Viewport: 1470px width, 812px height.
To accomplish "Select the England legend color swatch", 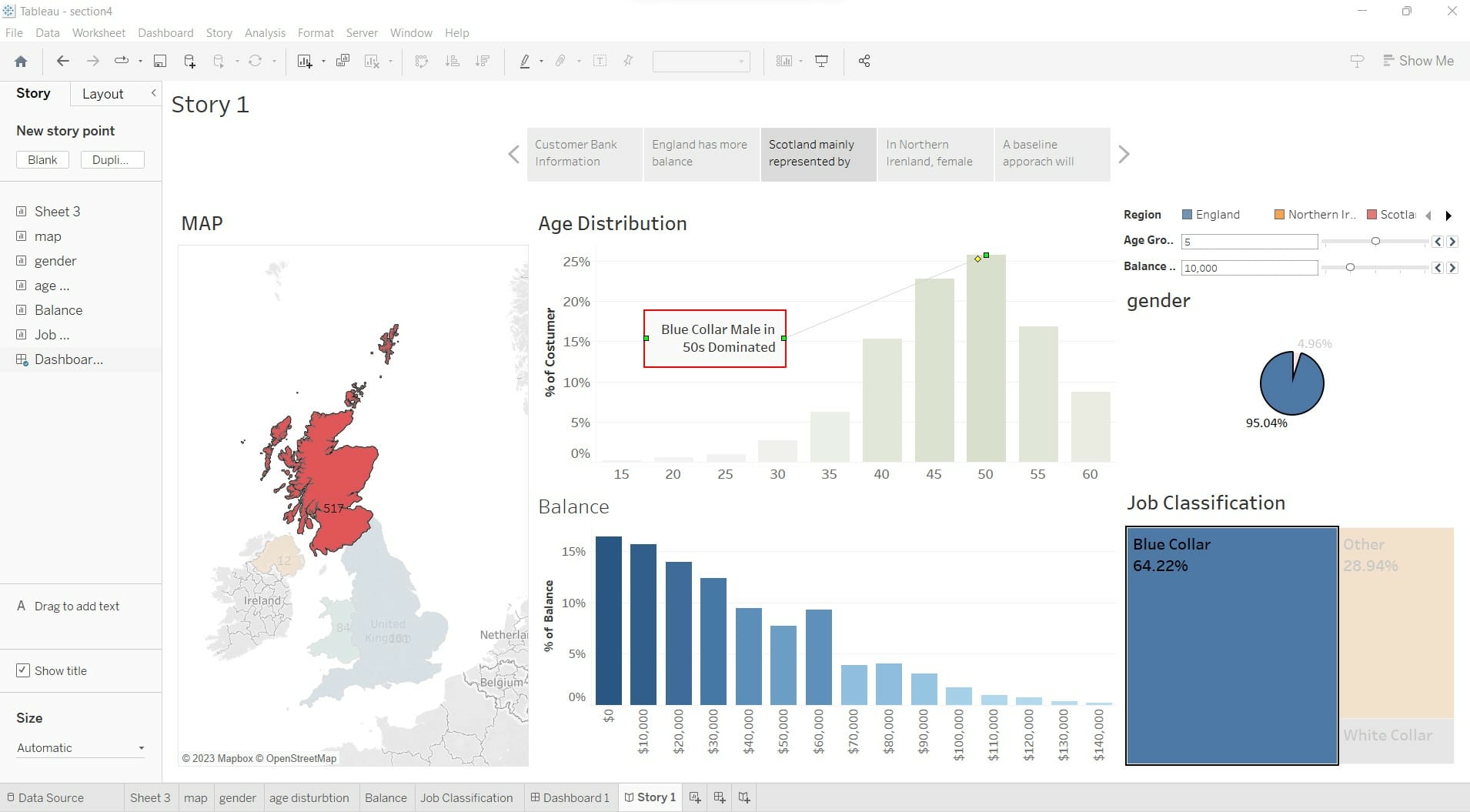I will pos(1187,215).
